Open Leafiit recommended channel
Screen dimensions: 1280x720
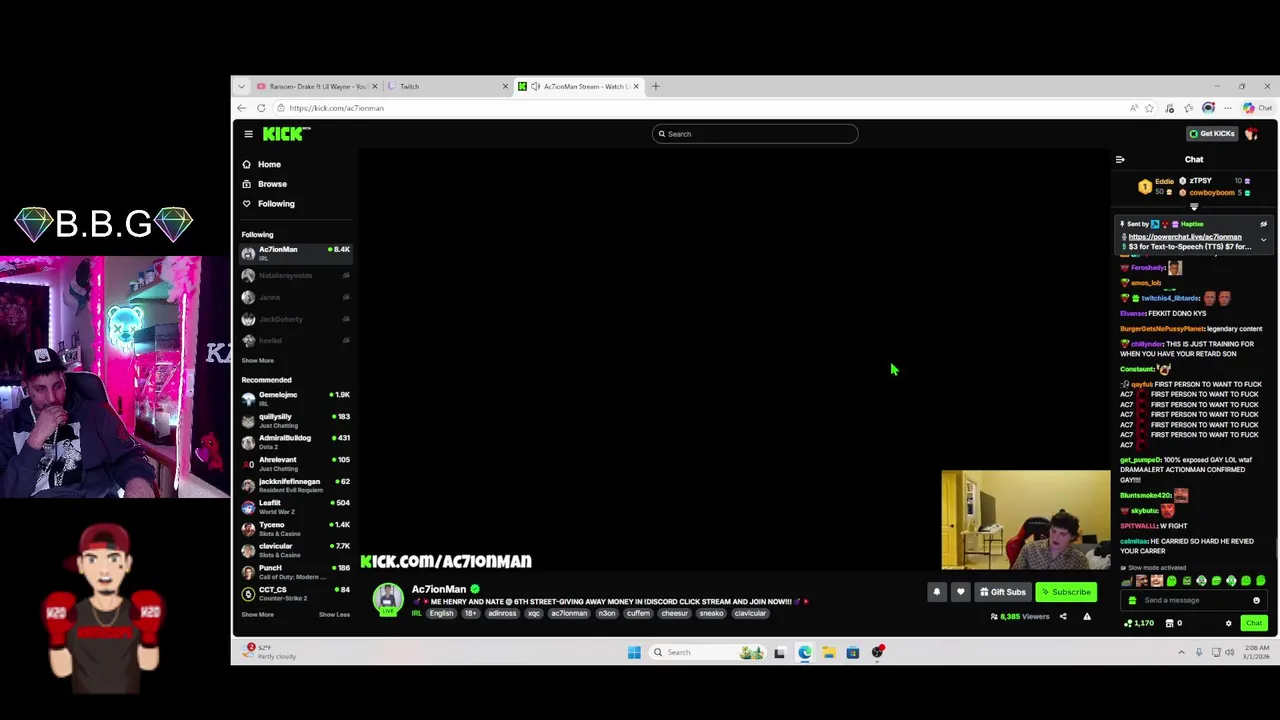(x=295, y=506)
